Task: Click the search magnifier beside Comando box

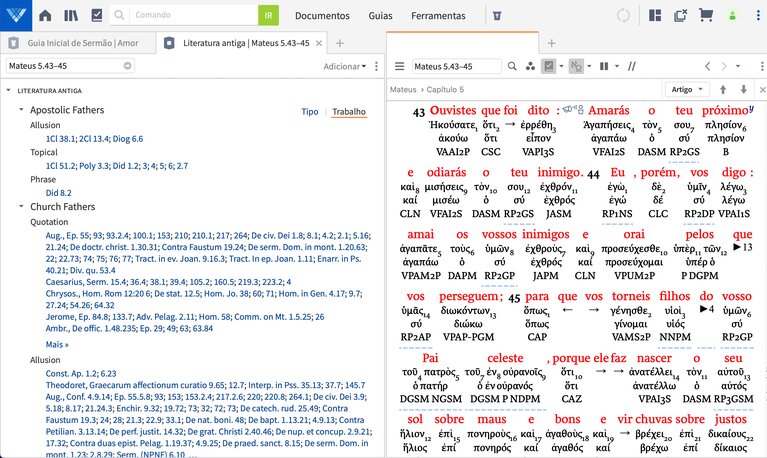Action: (x=119, y=15)
